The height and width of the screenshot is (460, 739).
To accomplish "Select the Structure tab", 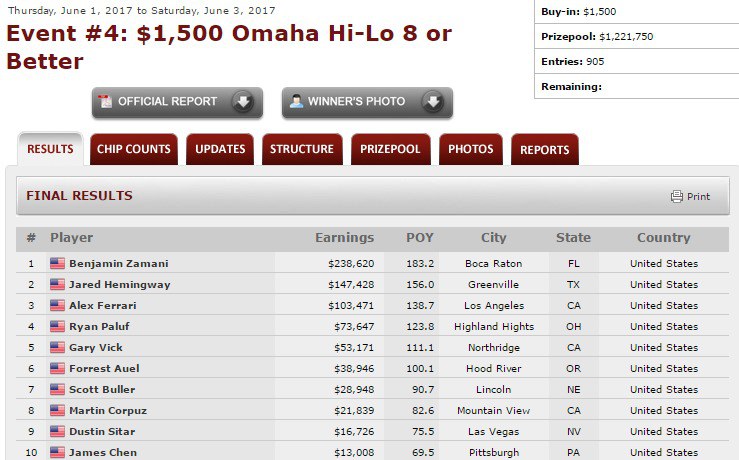I will click(302, 150).
